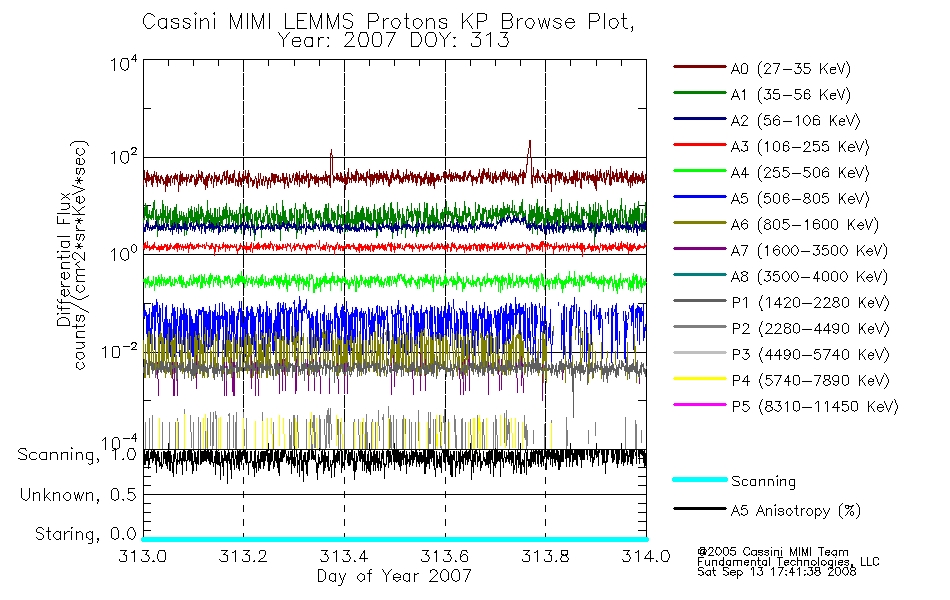The image size is (950, 600).
Task: Click the blue A5 legend line
Action: (700, 197)
